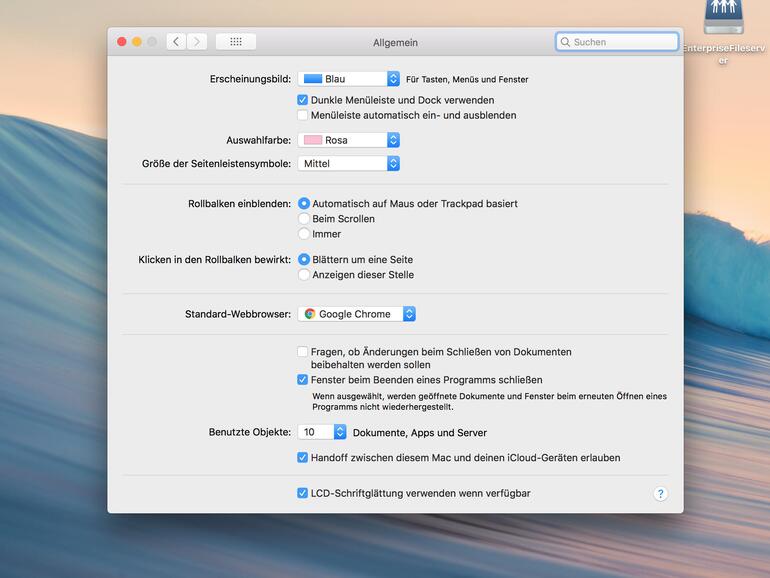Toggle Handoff with iCloud devices checkbox
770x578 pixels.
pos(303,457)
